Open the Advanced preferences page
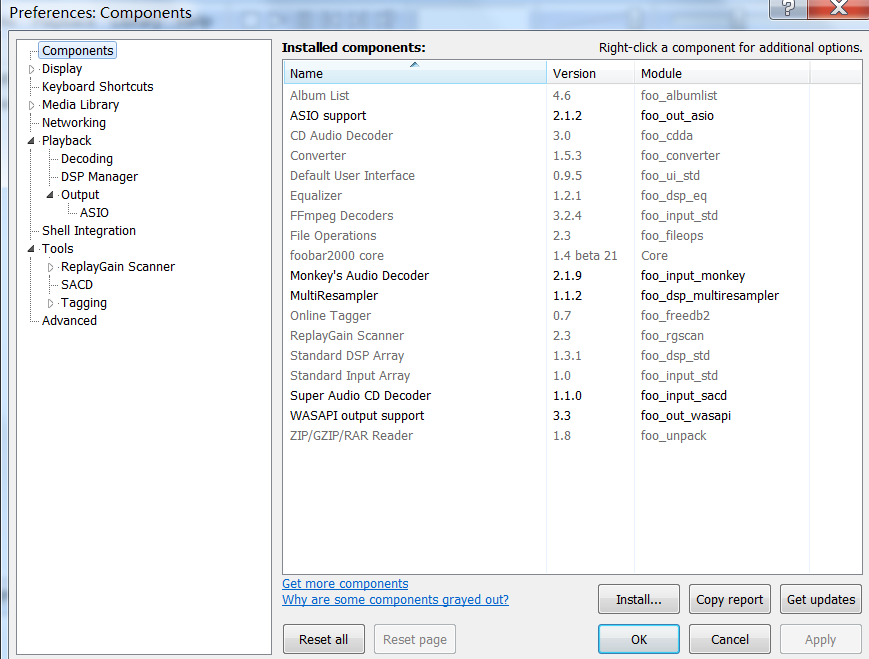This screenshot has width=869, height=659. tap(69, 321)
